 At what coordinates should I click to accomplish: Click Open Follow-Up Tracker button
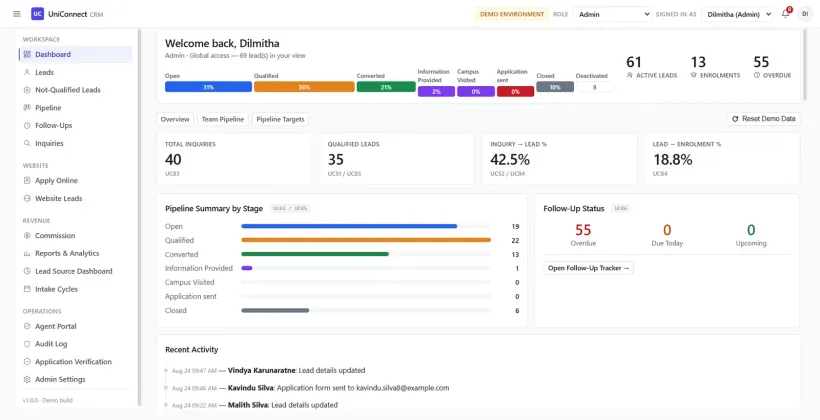(x=588, y=268)
